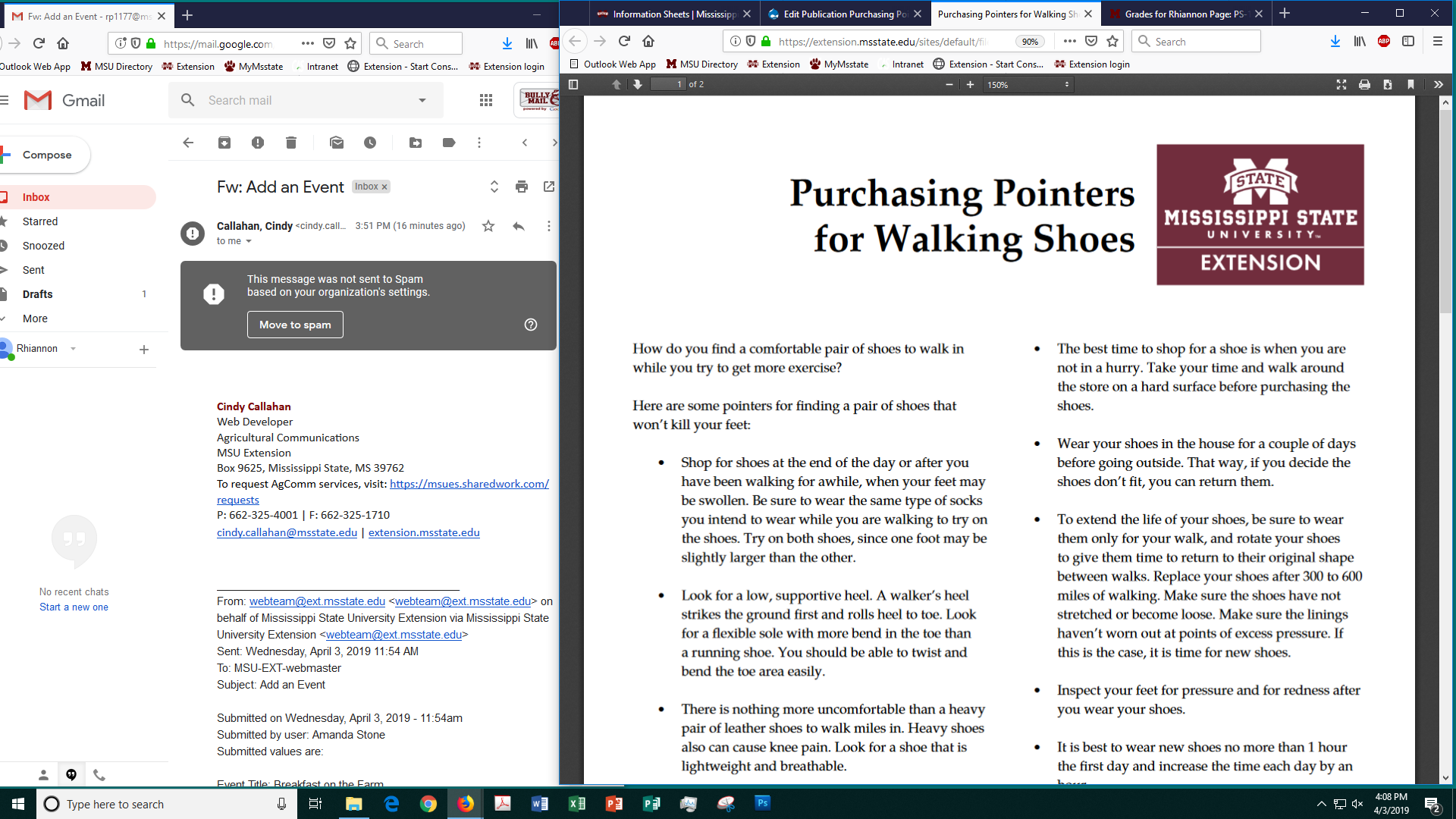The height and width of the screenshot is (819, 1456).
Task: Open Gmail toolbar More options dots
Action: tap(479, 143)
